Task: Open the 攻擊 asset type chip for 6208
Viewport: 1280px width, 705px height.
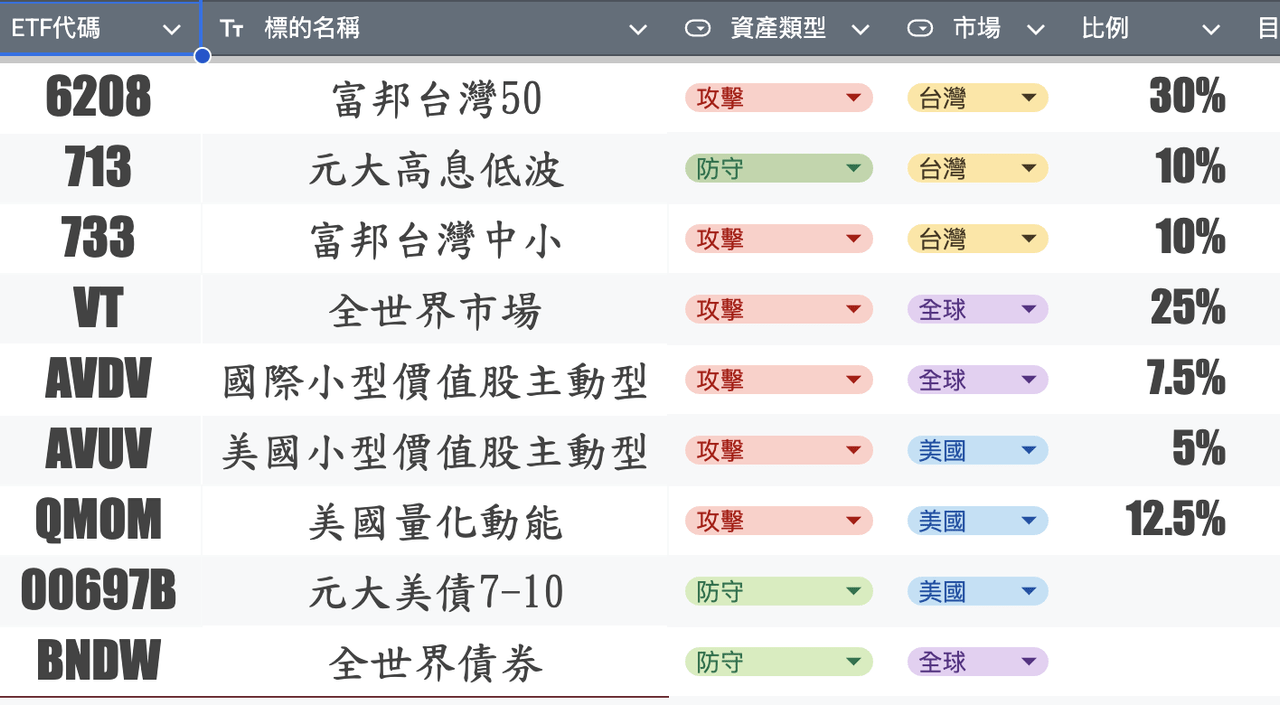Action: click(779, 98)
